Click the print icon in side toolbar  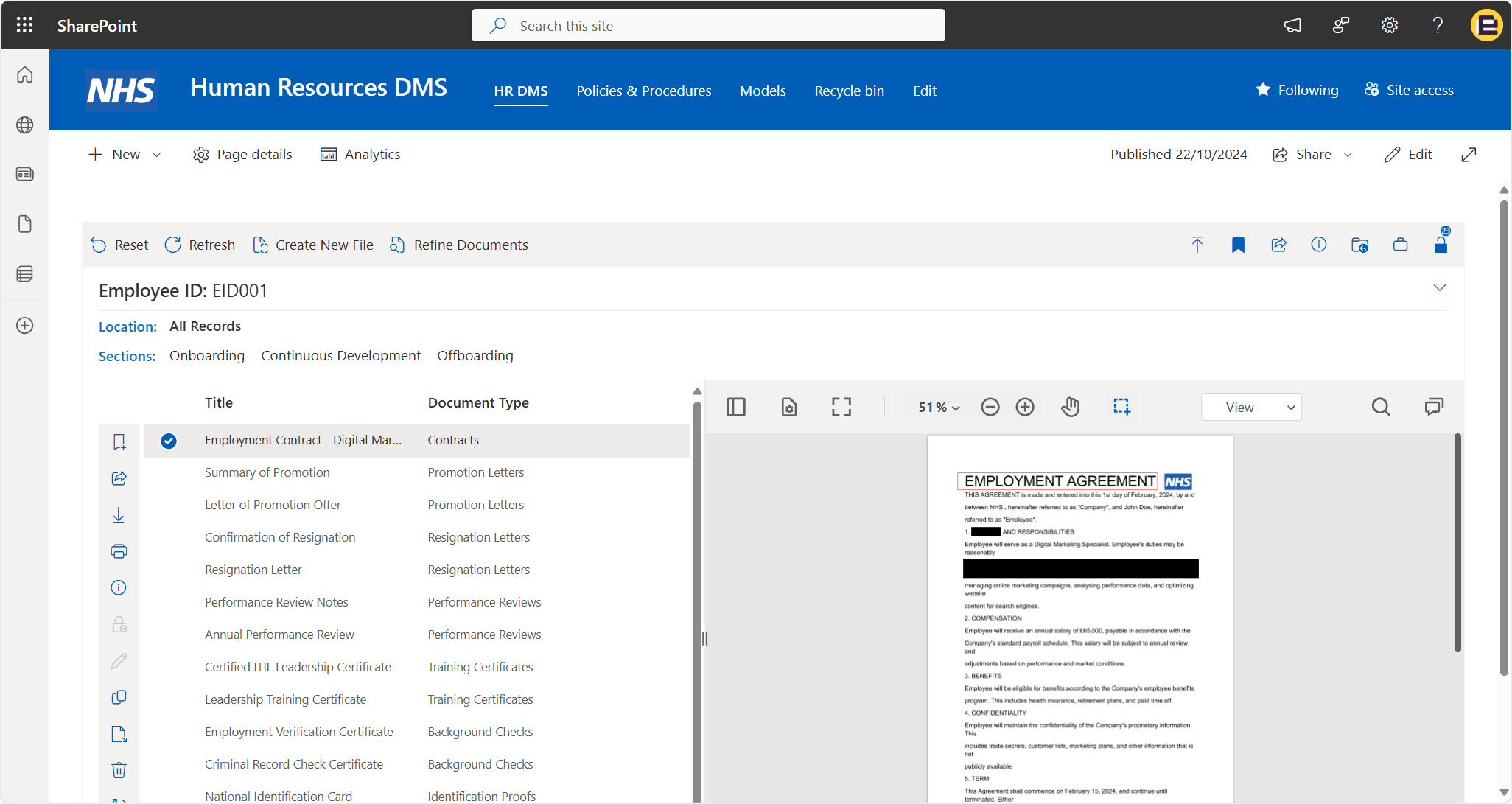click(119, 551)
